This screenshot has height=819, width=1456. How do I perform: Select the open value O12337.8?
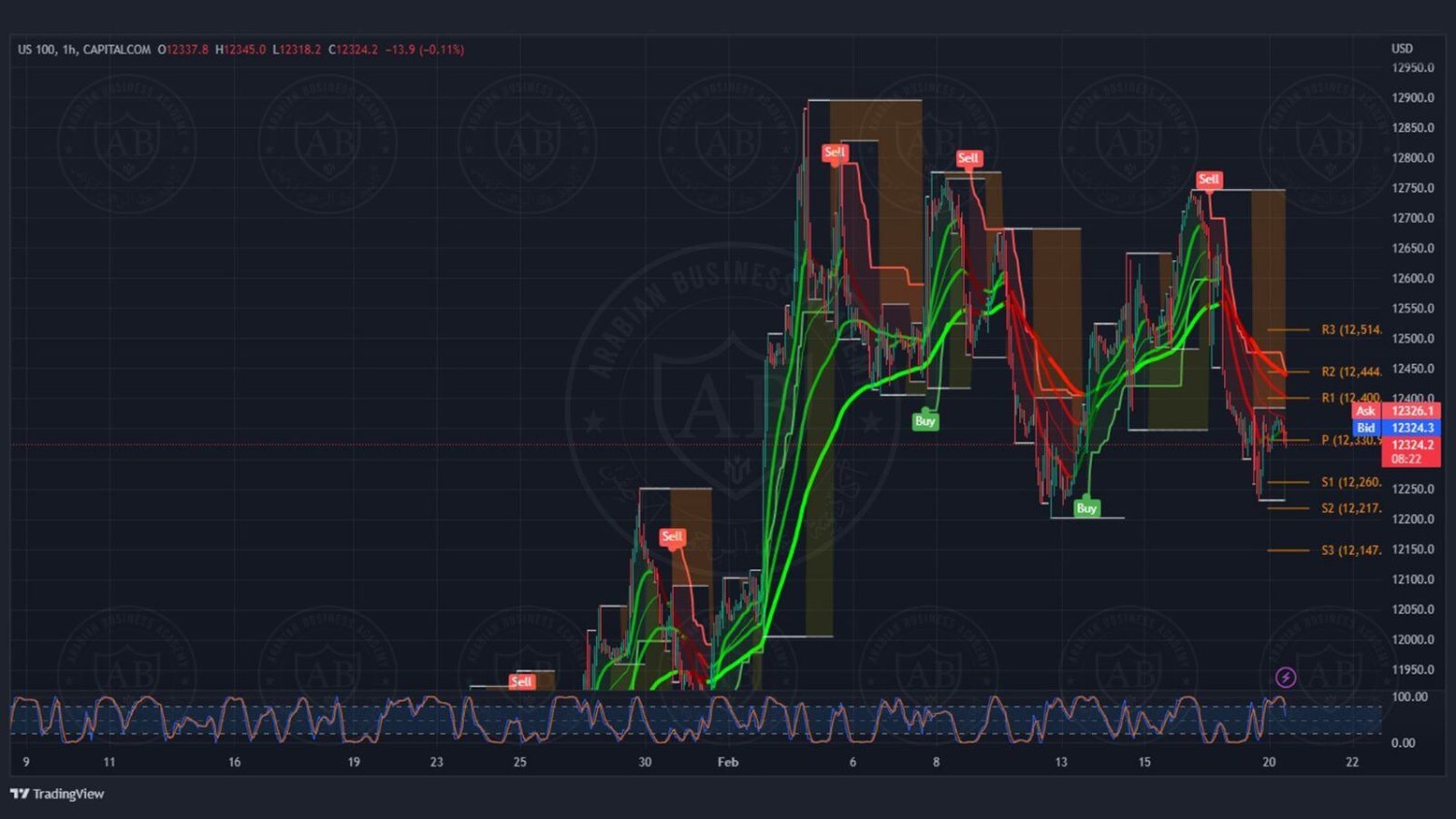click(x=182, y=49)
